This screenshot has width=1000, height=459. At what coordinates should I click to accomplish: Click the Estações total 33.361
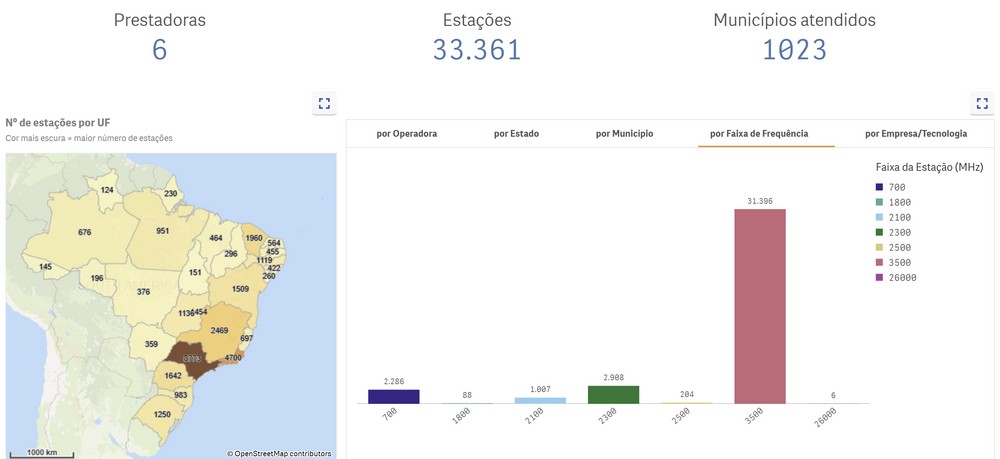477,49
